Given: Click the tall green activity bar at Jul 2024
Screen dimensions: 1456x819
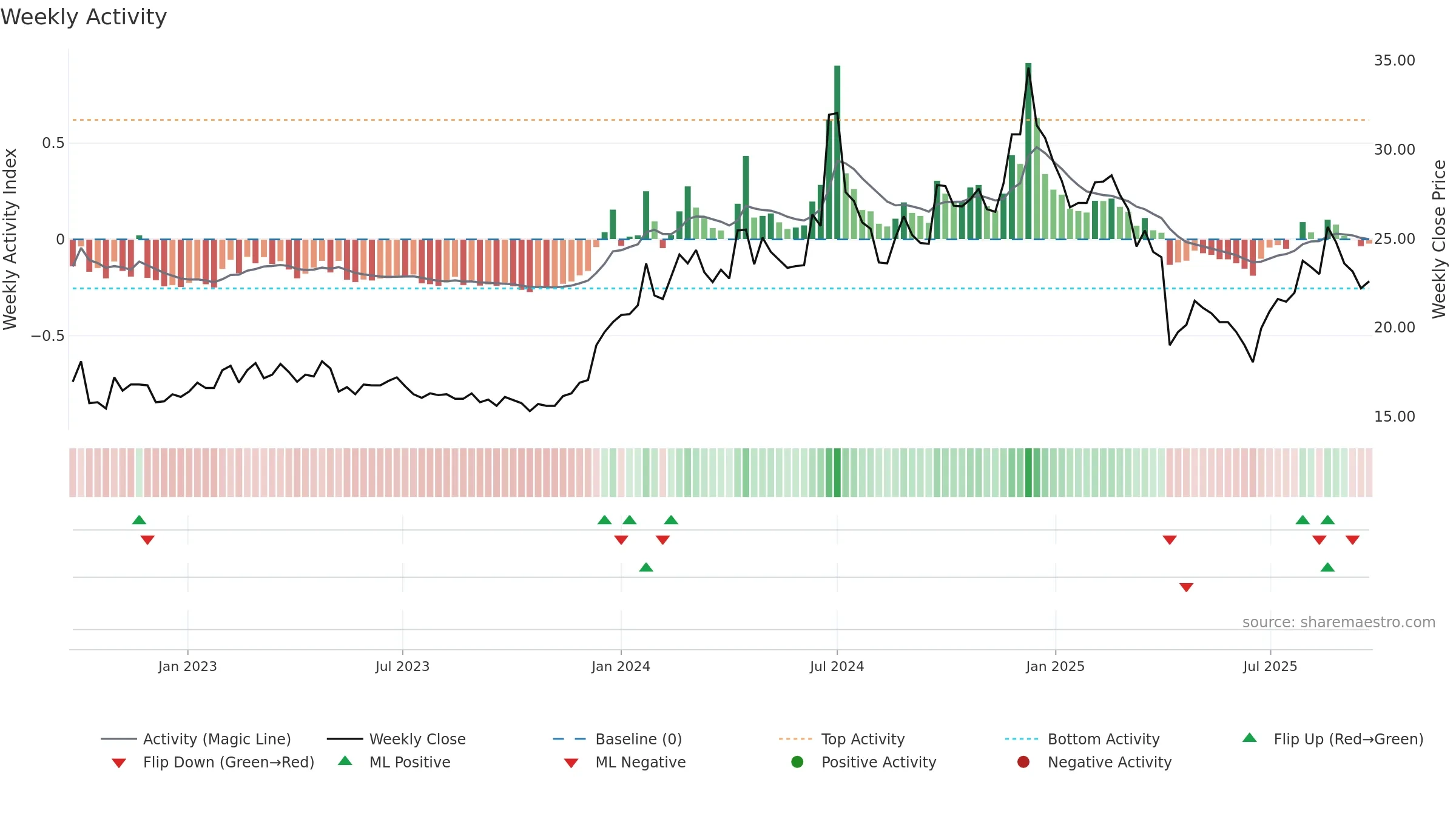Looking at the screenshot, I should click(837, 152).
